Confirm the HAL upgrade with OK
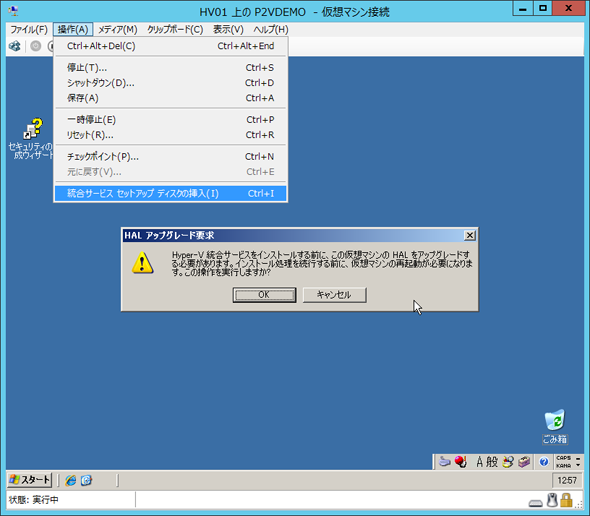The width and height of the screenshot is (590, 516). pyautogui.click(x=264, y=295)
